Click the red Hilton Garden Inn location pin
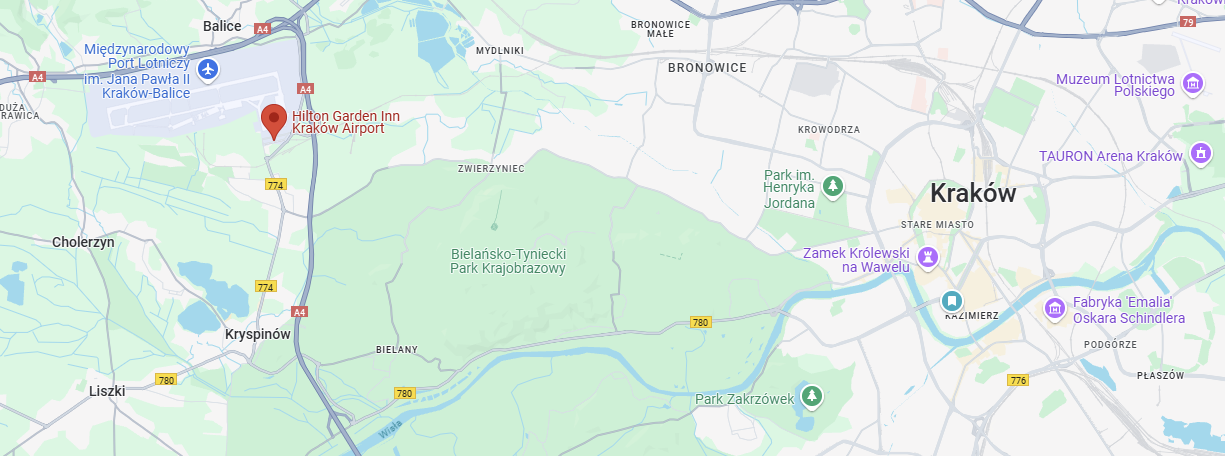This screenshot has width=1225, height=456. point(274,121)
